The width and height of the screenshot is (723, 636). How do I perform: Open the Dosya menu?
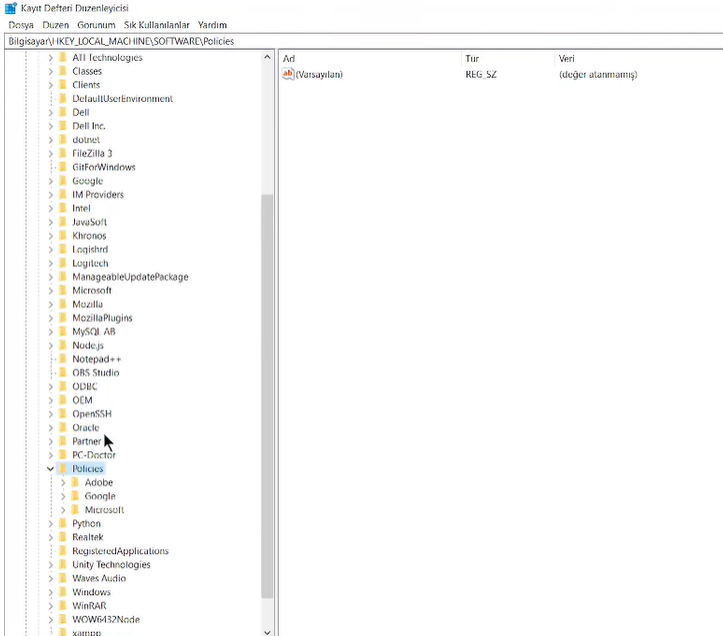click(21, 24)
